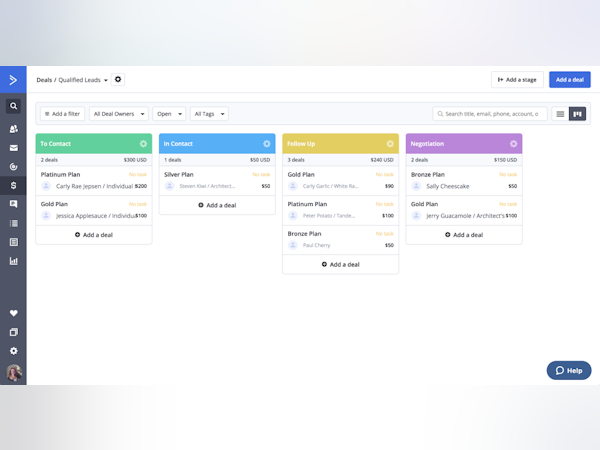Add a deal in Follow Up column
600x450 pixels.
tap(341, 264)
